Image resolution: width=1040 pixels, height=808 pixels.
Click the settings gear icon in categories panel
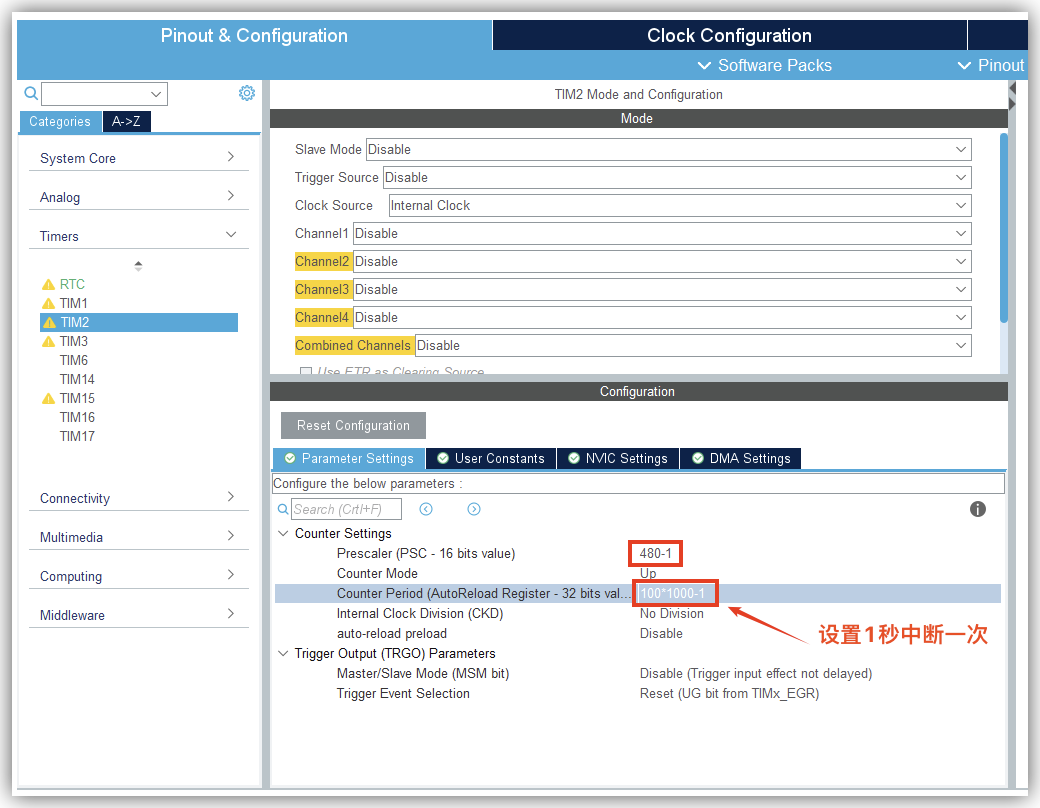[x=247, y=93]
